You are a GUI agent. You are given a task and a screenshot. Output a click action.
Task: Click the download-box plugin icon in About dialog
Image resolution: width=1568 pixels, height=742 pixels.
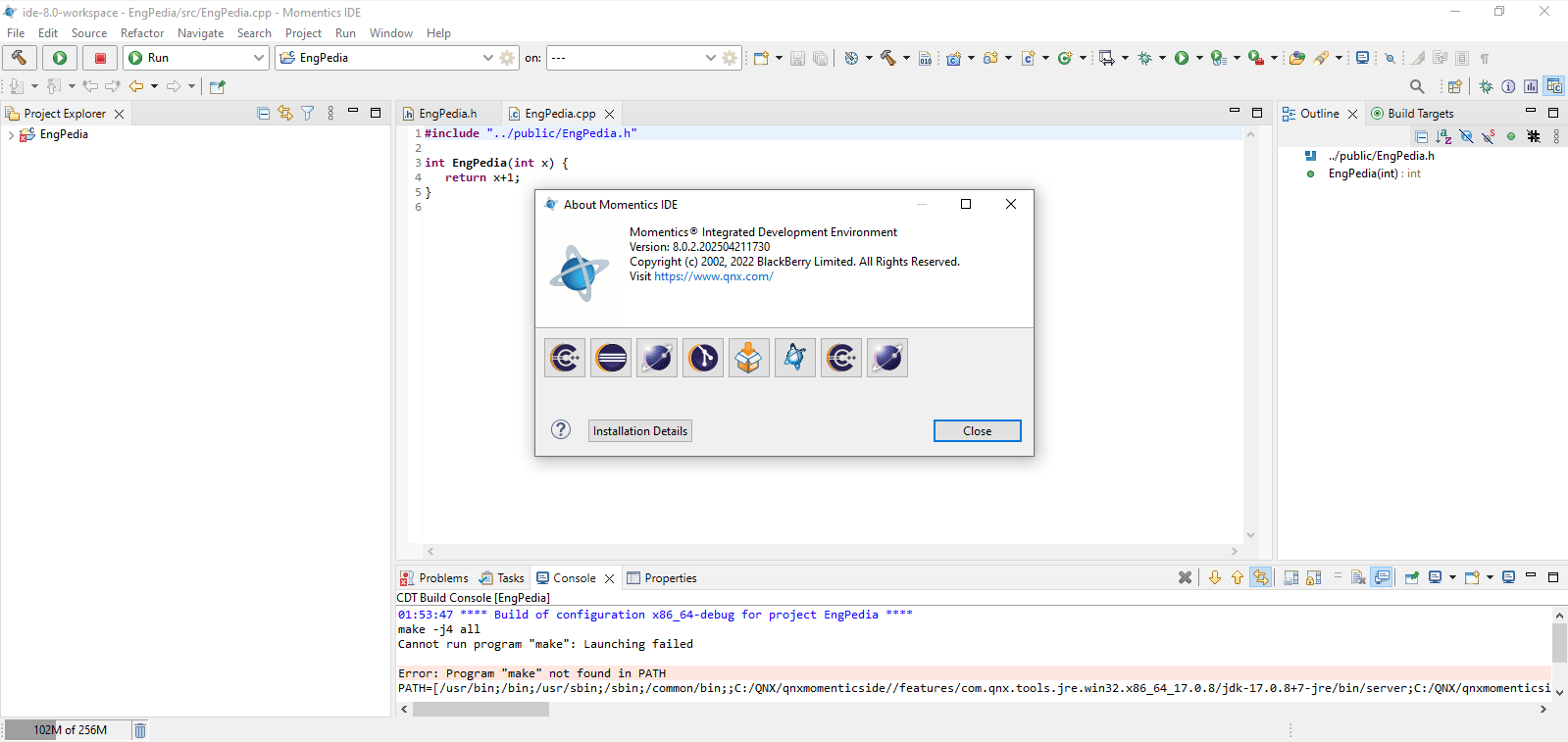(x=749, y=358)
